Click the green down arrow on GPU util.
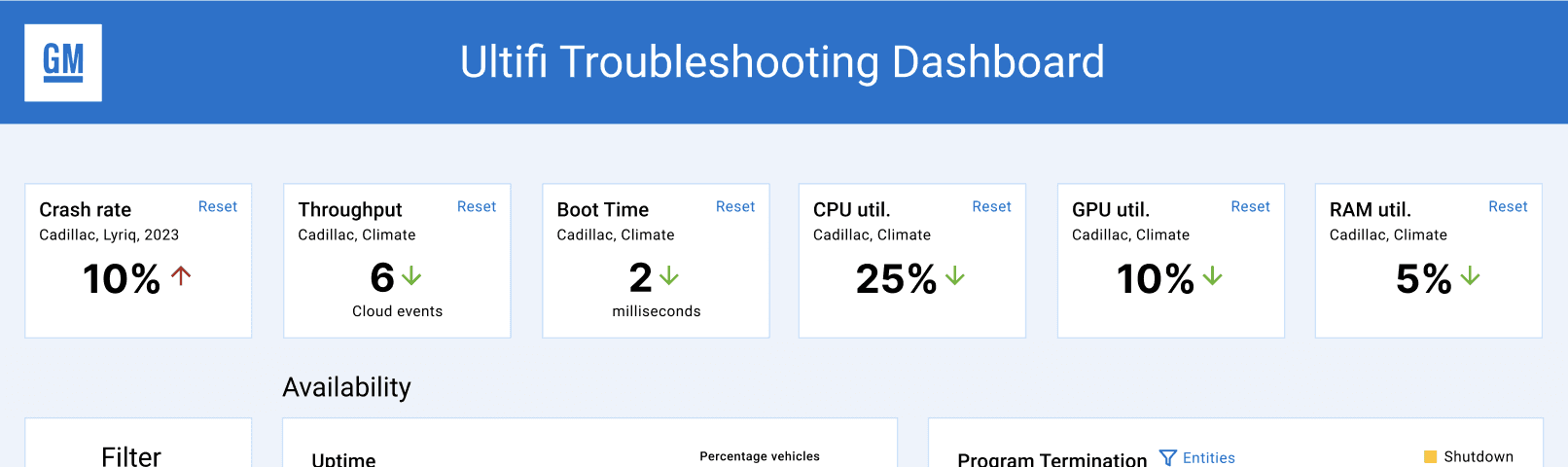Viewport: 1568px width, 467px height. [1212, 276]
